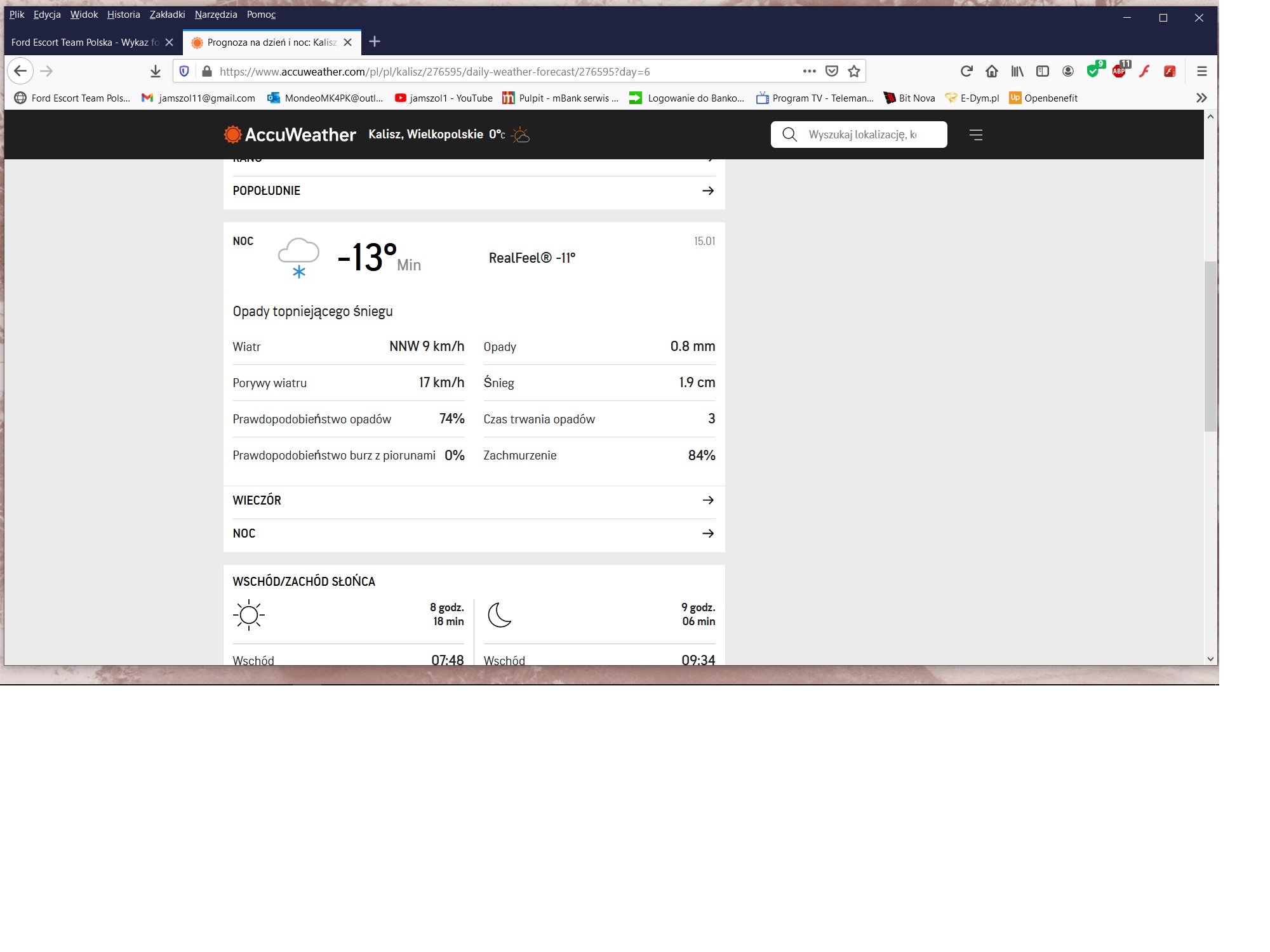Click the AccuWeather sun logo
Image resolution: width=1270 pixels, height=952 pixels.
click(x=233, y=135)
